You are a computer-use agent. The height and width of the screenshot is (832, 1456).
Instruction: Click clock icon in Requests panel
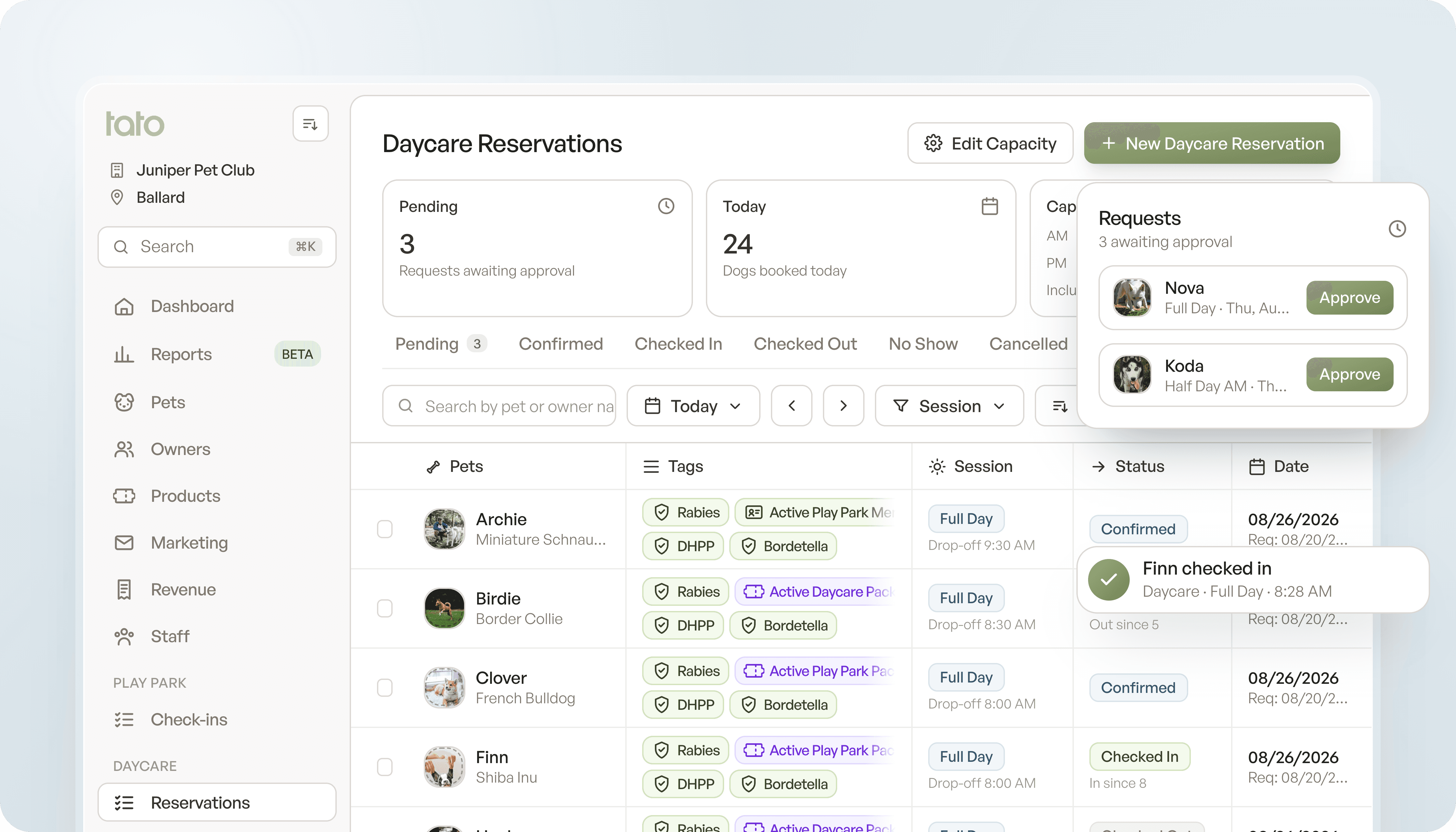pyautogui.click(x=1397, y=229)
